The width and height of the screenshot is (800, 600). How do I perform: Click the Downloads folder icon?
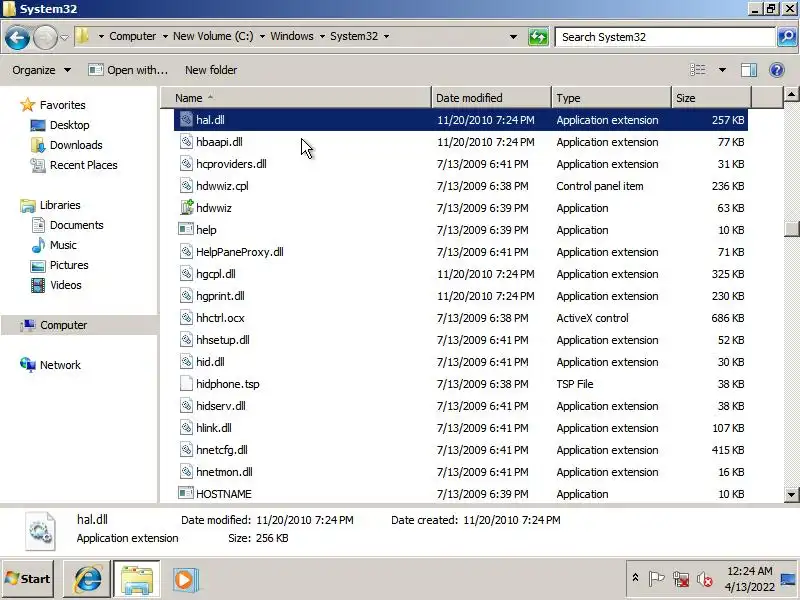click(38, 145)
